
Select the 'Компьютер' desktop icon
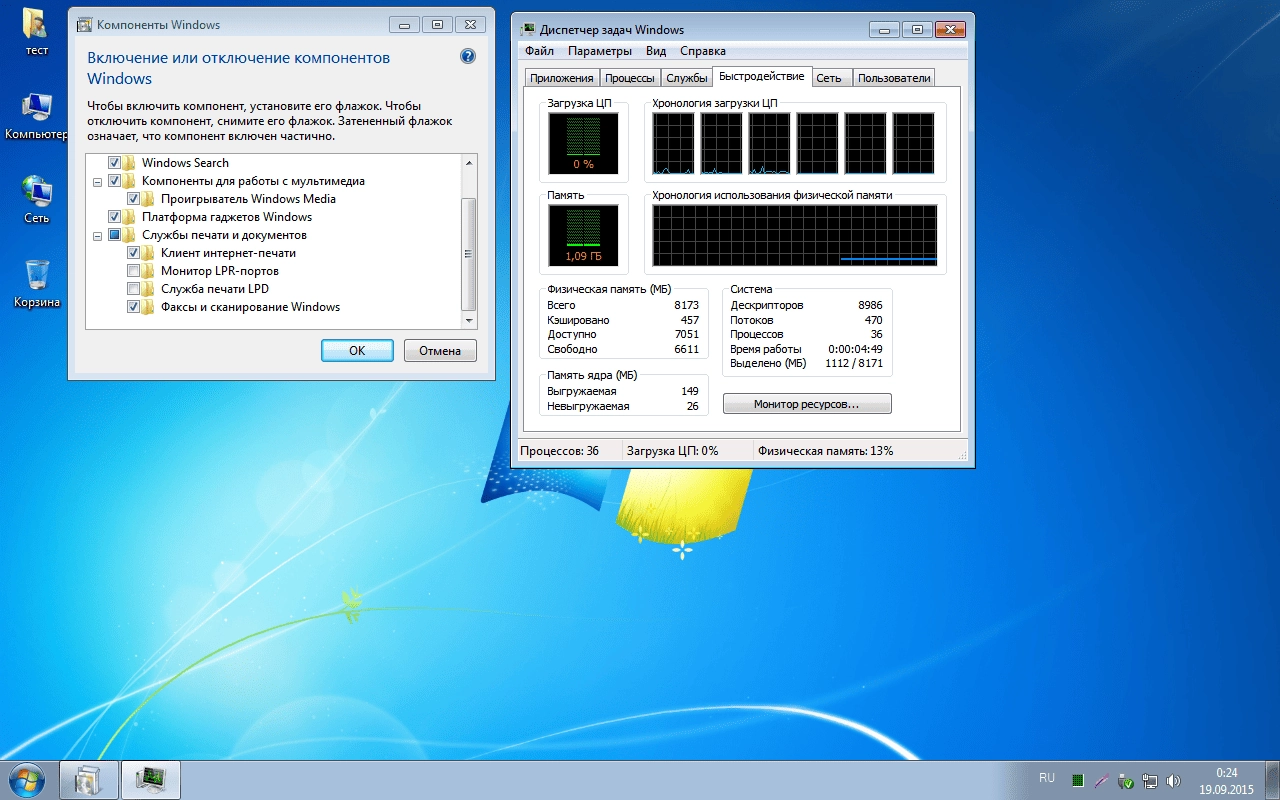36,116
